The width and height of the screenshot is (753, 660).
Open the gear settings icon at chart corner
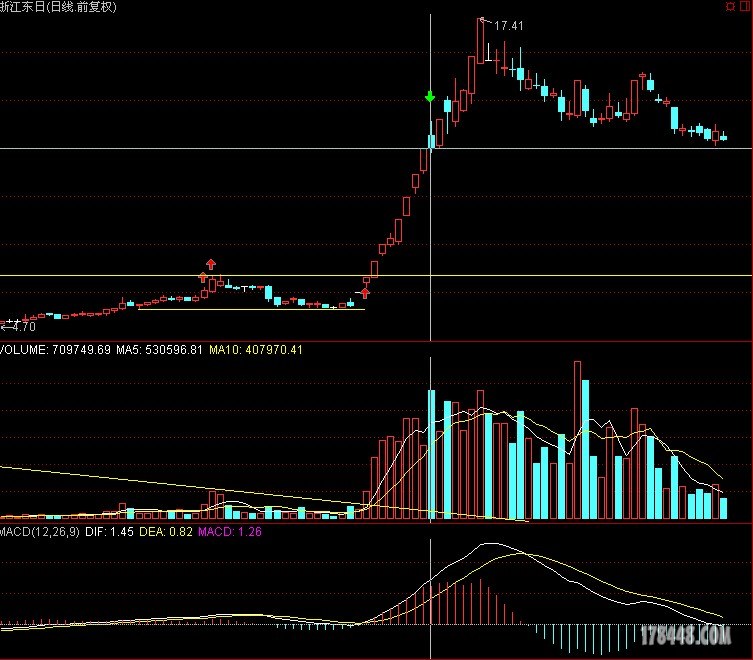point(730,6)
